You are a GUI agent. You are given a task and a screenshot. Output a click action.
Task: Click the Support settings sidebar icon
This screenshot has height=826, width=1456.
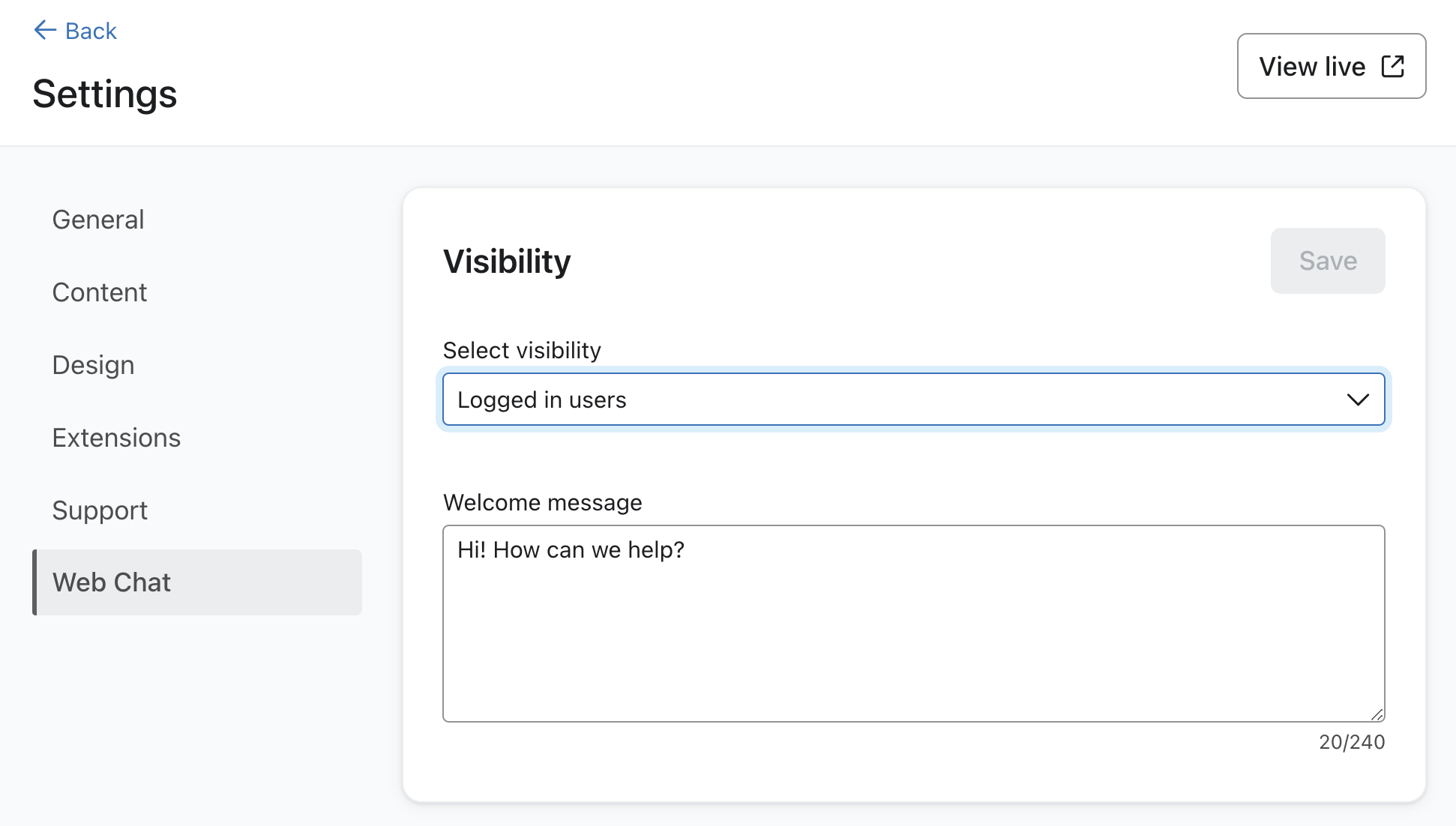tap(100, 510)
